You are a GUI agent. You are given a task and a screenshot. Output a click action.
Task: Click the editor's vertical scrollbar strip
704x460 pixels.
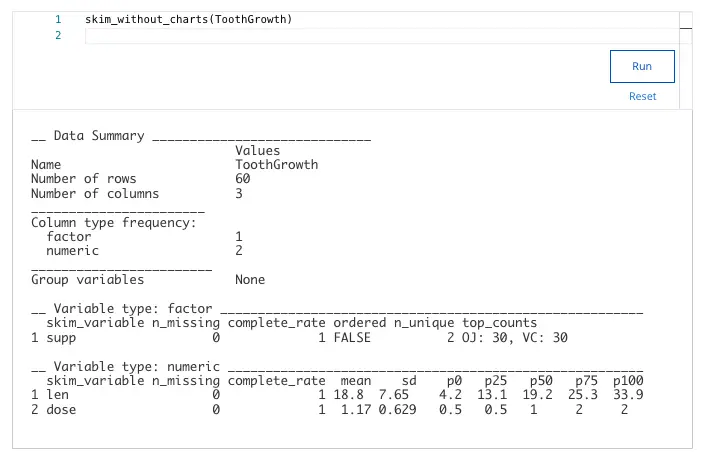click(686, 61)
